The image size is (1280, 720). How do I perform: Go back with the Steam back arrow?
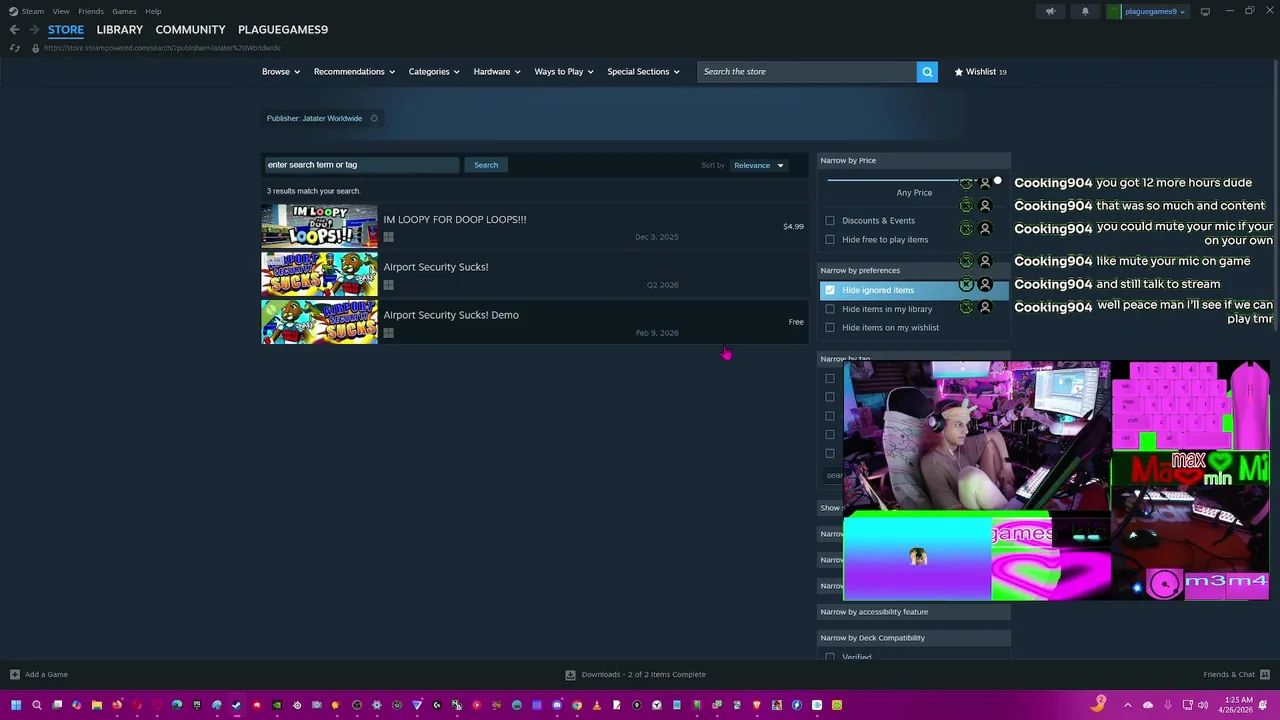pyautogui.click(x=14, y=30)
